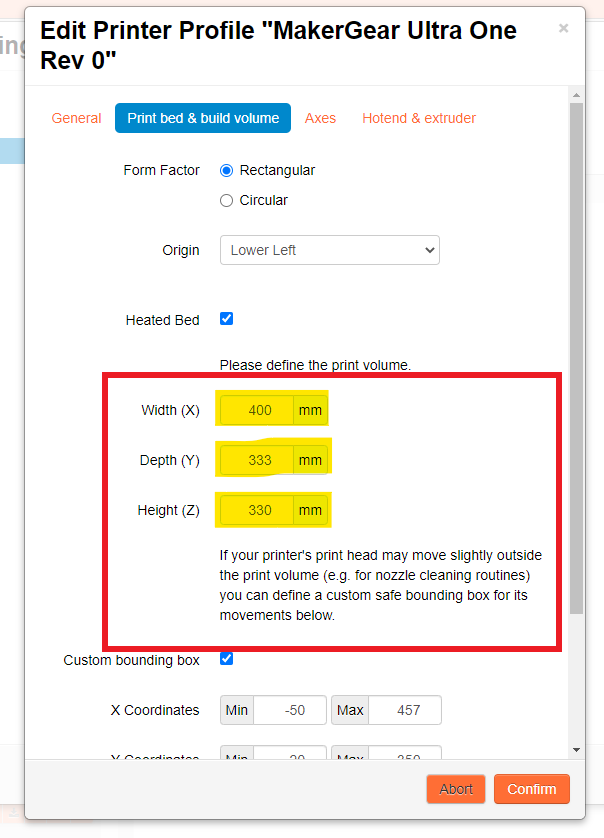
Task: Go to the Hotend & extruder tab
Action: coord(419,118)
